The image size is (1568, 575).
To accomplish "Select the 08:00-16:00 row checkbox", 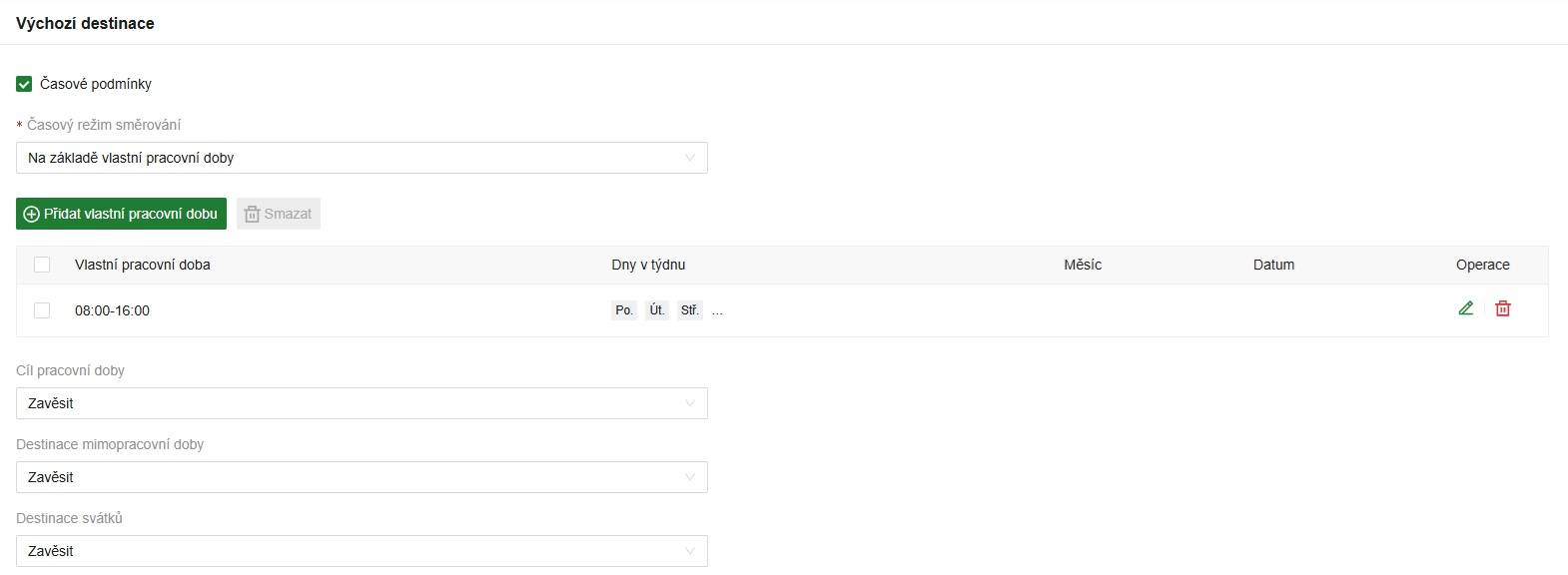I will coord(42,310).
